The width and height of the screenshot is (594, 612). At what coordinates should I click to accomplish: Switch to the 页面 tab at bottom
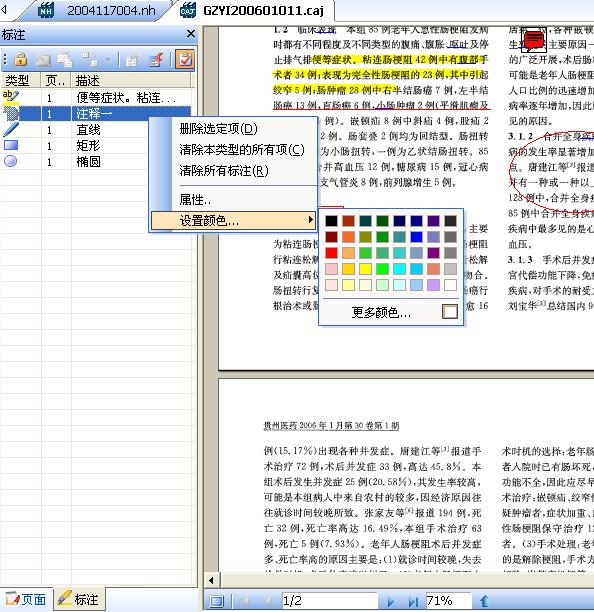26,600
